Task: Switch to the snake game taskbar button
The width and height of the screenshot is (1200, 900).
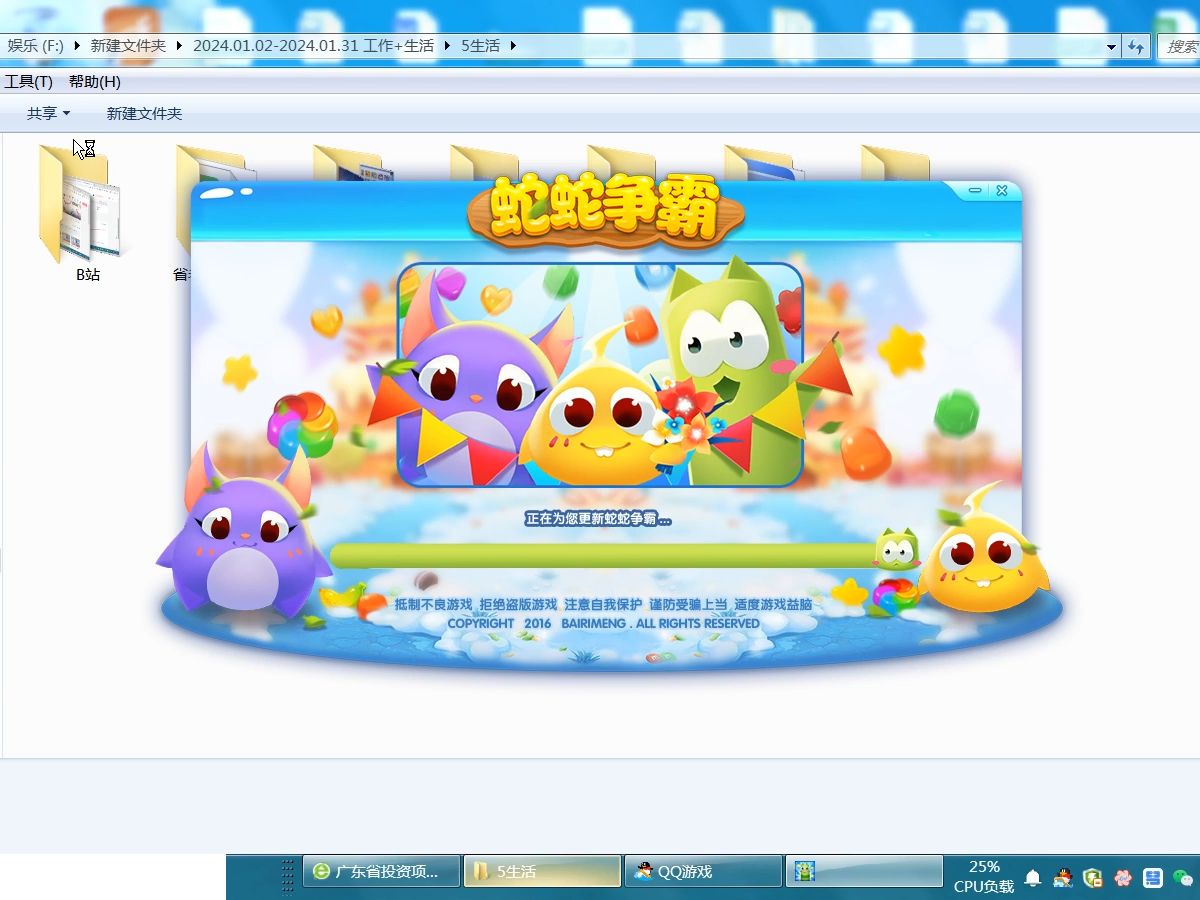Action: pyautogui.click(x=864, y=871)
